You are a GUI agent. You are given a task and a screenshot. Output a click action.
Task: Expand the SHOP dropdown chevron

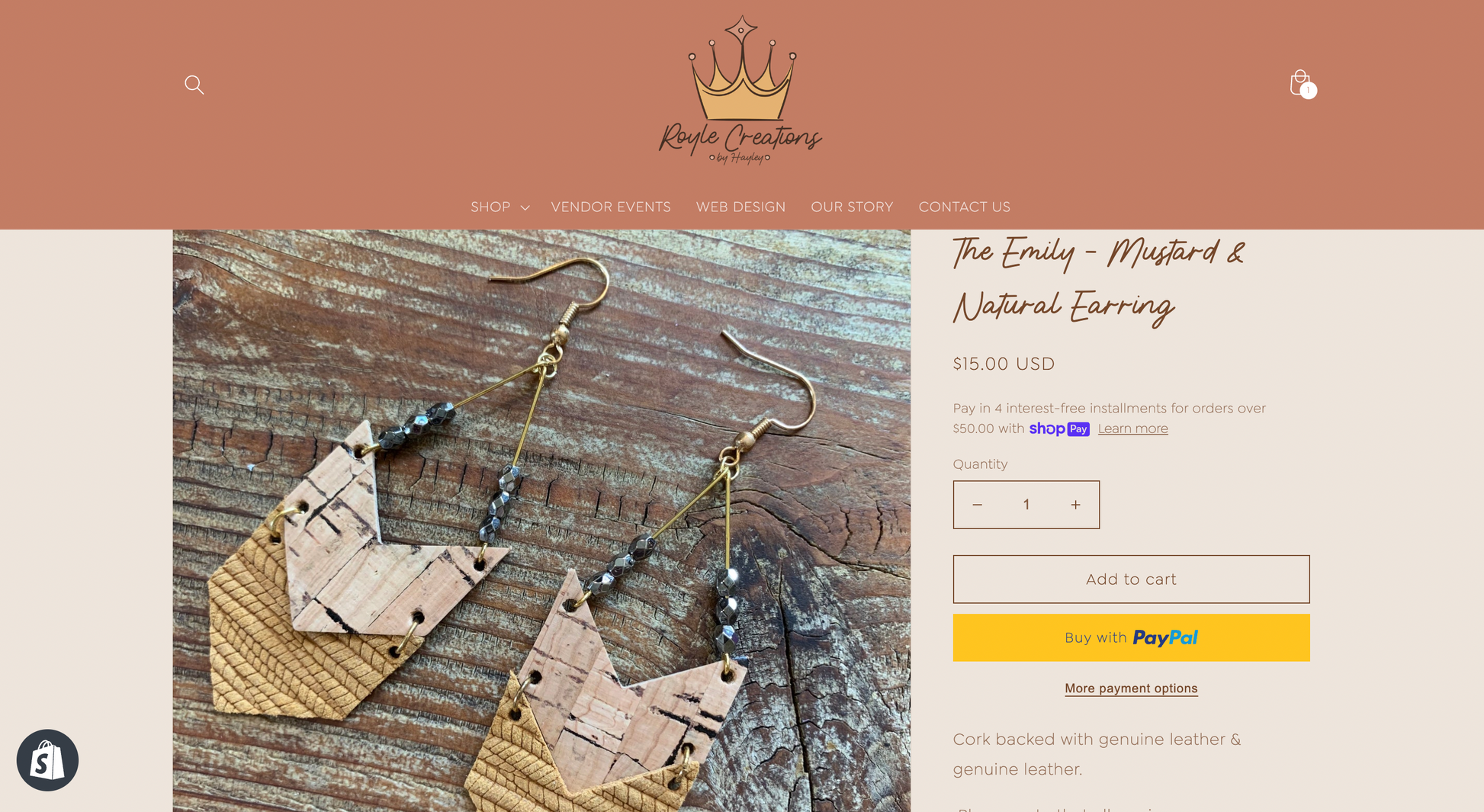point(525,207)
